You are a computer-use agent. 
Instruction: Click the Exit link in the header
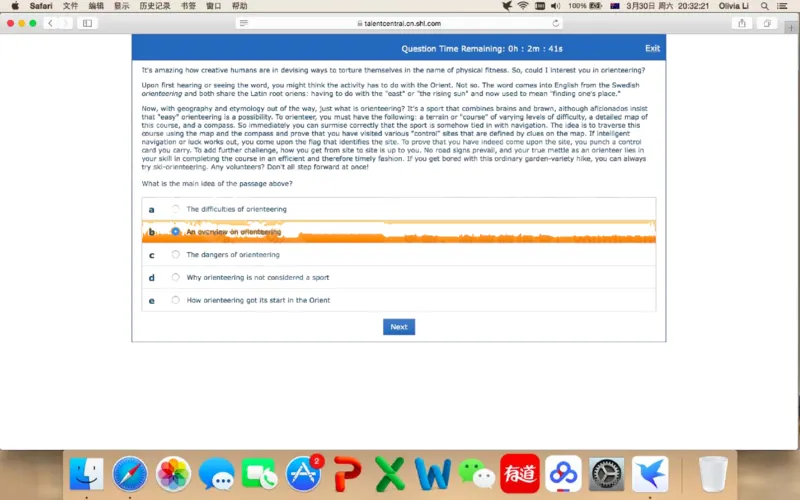(652, 48)
